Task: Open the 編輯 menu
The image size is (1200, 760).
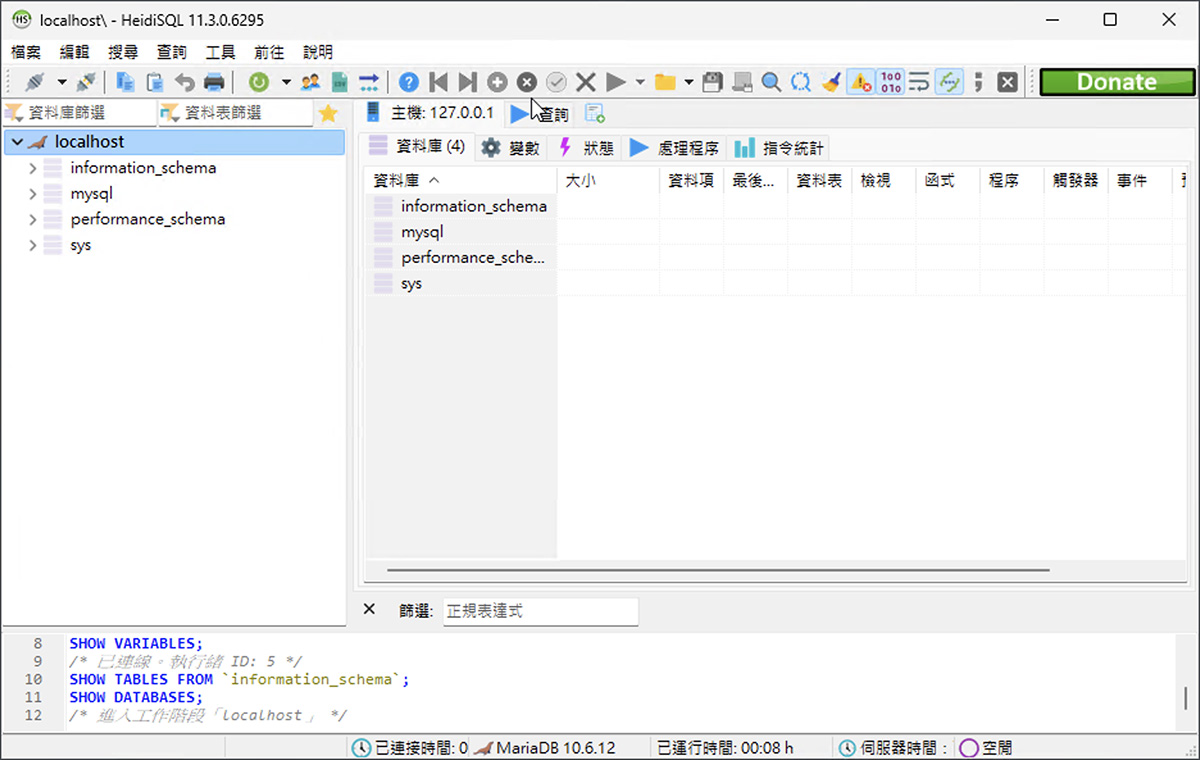Action: click(x=74, y=52)
